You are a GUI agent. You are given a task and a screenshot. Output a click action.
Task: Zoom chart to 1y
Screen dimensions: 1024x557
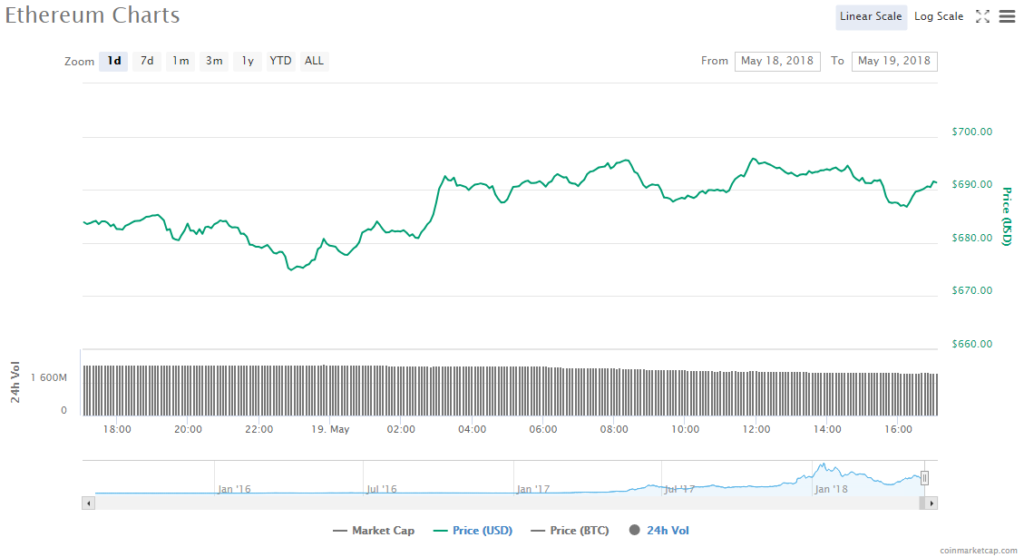tap(247, 61)
